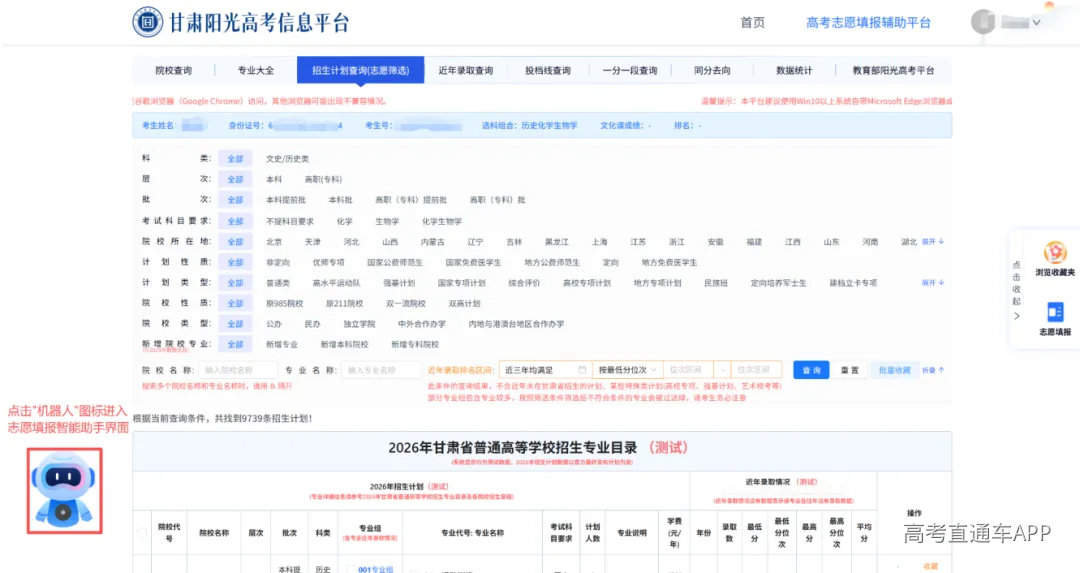Image resolution: width=1080 pixels, height=573 pixels.
Task: Select 全部 in the 计划类型 row
Action: [235, 282]
